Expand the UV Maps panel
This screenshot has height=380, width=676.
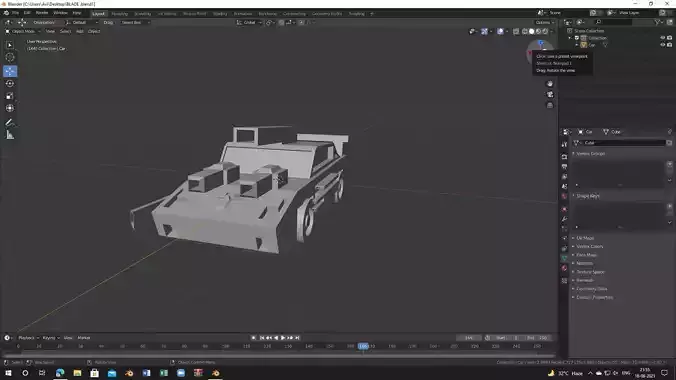pyautogui.click(x=585, y=238)
